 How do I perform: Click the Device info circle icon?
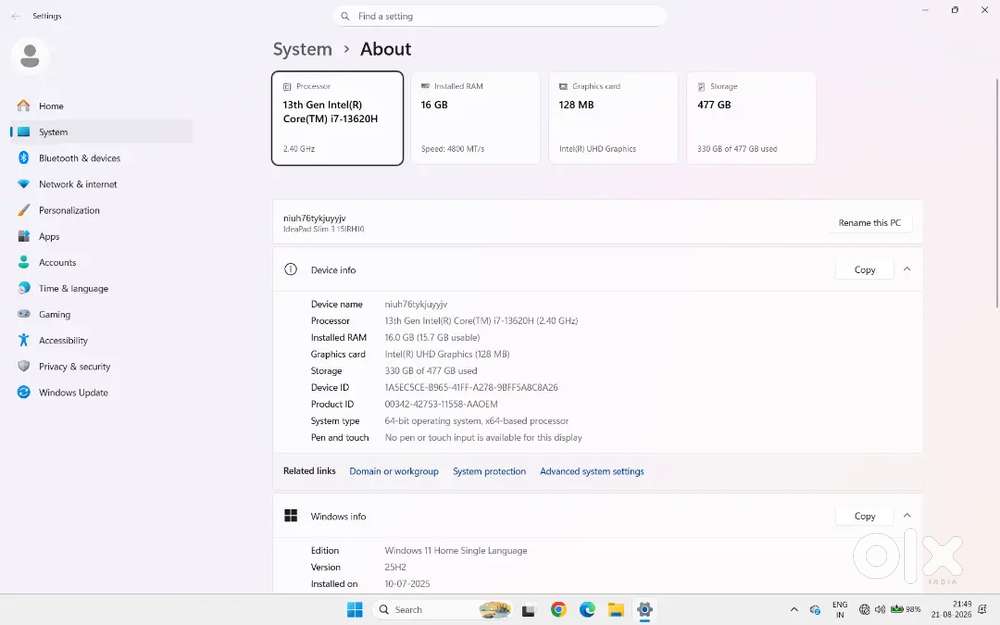pyautogui.click(x=290, y=269)
